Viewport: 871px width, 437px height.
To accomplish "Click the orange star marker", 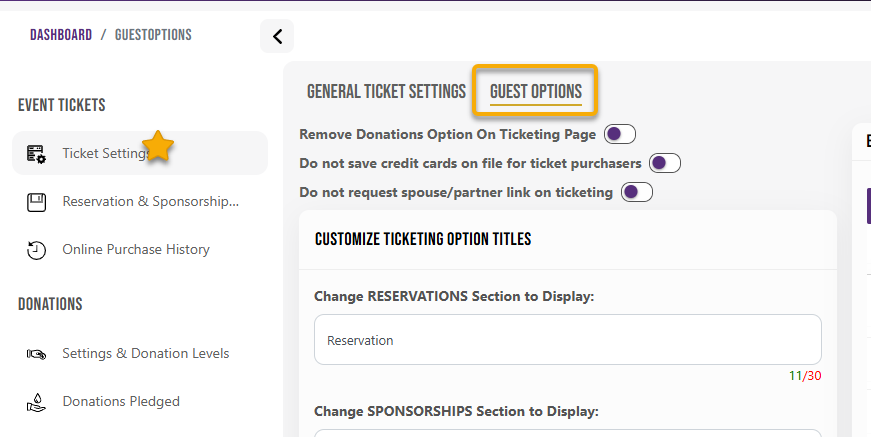I will 158,148.
